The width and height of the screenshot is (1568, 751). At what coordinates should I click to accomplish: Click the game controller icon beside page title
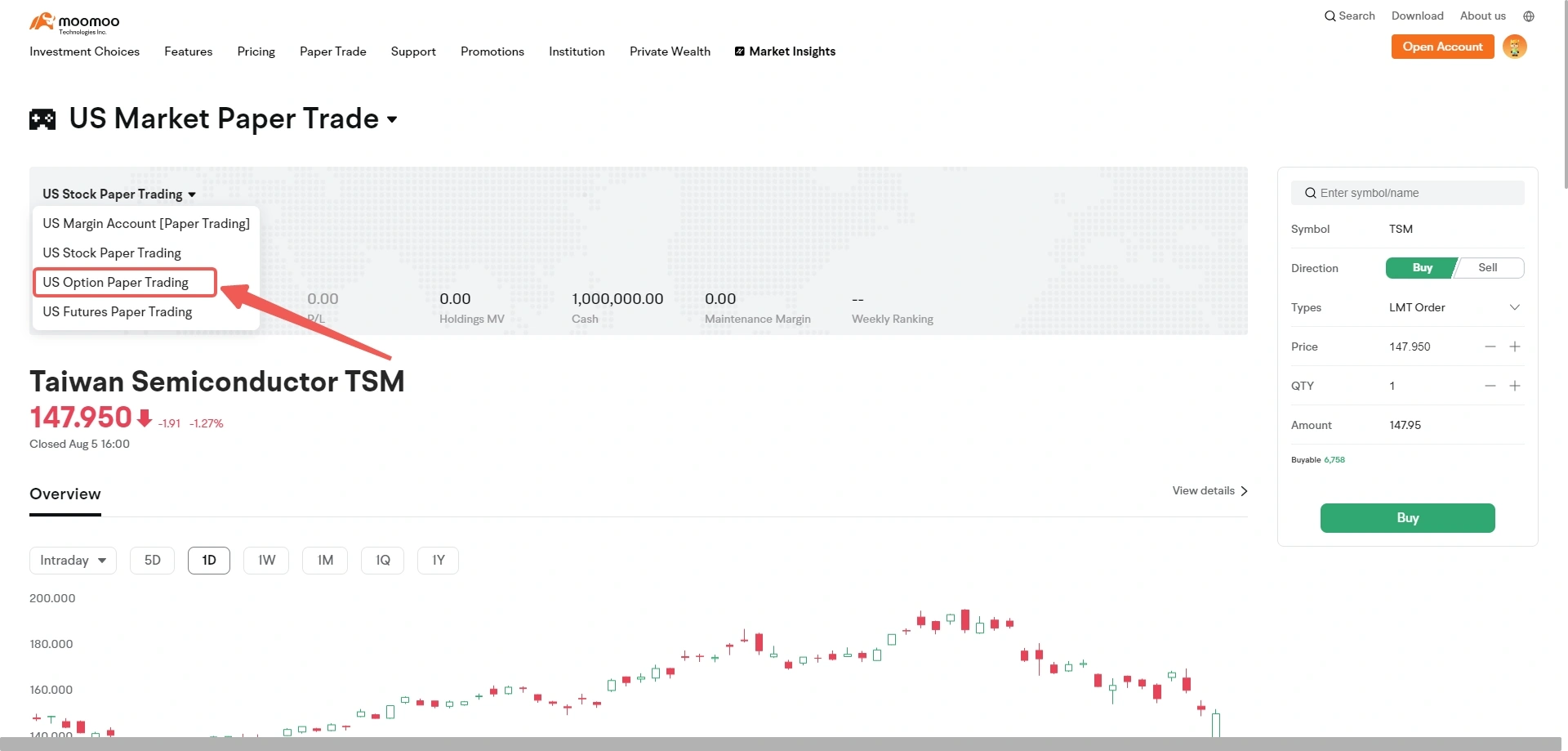click(42, 119)
